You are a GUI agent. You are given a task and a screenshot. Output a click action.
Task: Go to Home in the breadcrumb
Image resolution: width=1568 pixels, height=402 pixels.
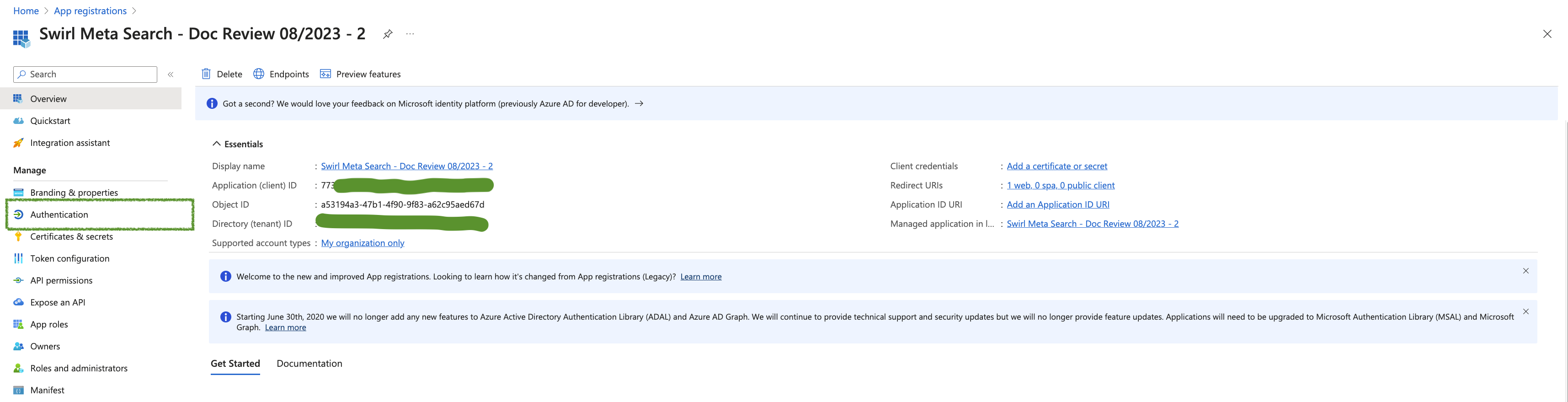click(26, 11)
